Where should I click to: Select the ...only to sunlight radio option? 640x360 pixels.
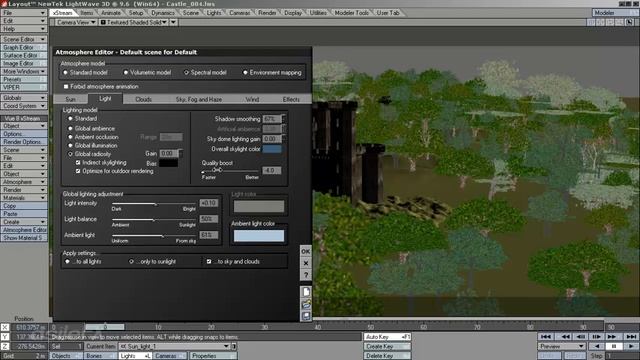point(131,262)
